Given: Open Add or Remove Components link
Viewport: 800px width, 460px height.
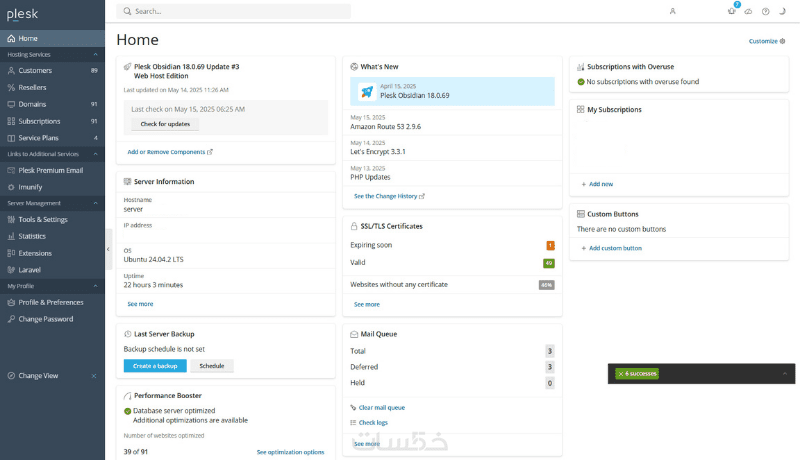Looking at the screenshot, I should (170, 152).
